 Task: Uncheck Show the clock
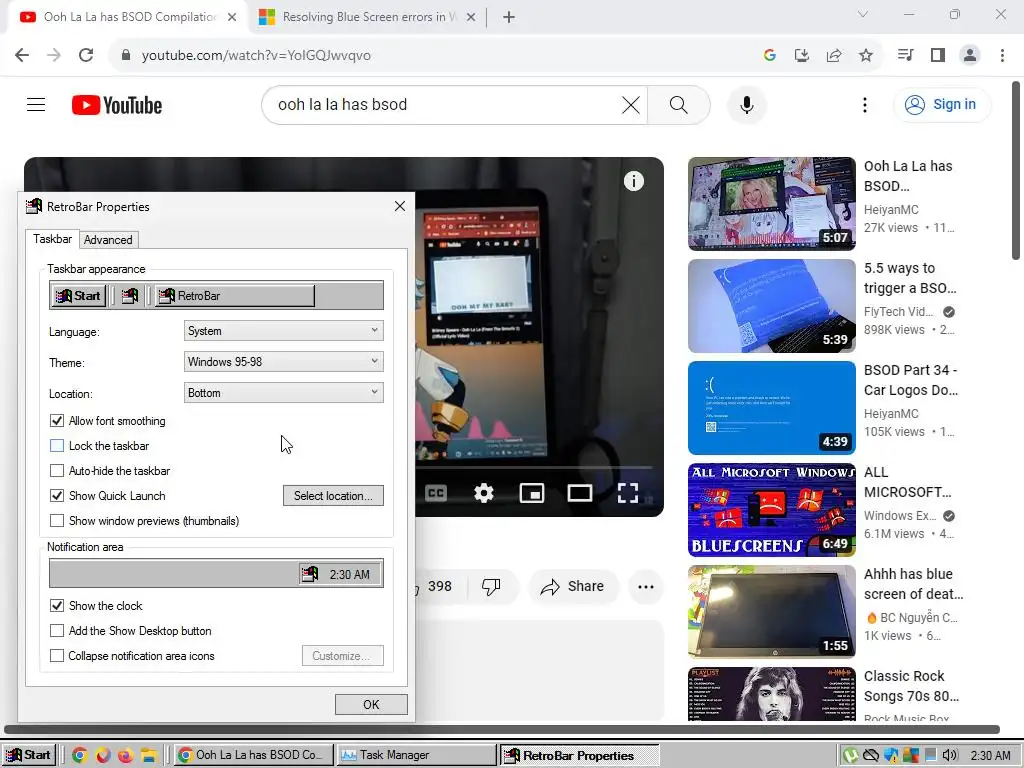pos(57,605)
